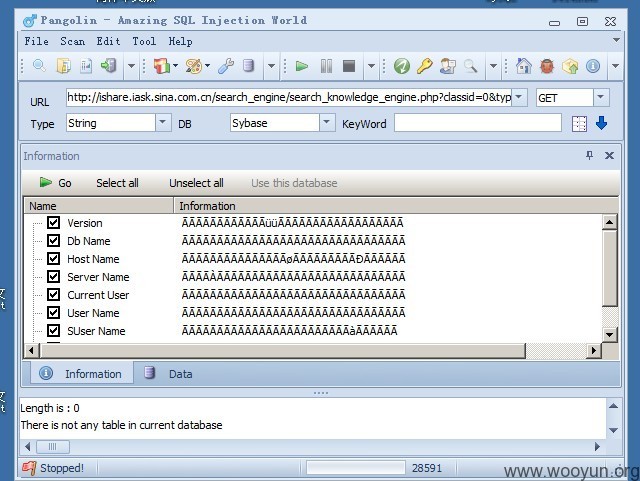Click Select all
Image resolution: width=640 pixels, height=481 pixels.
pos(117,183)
